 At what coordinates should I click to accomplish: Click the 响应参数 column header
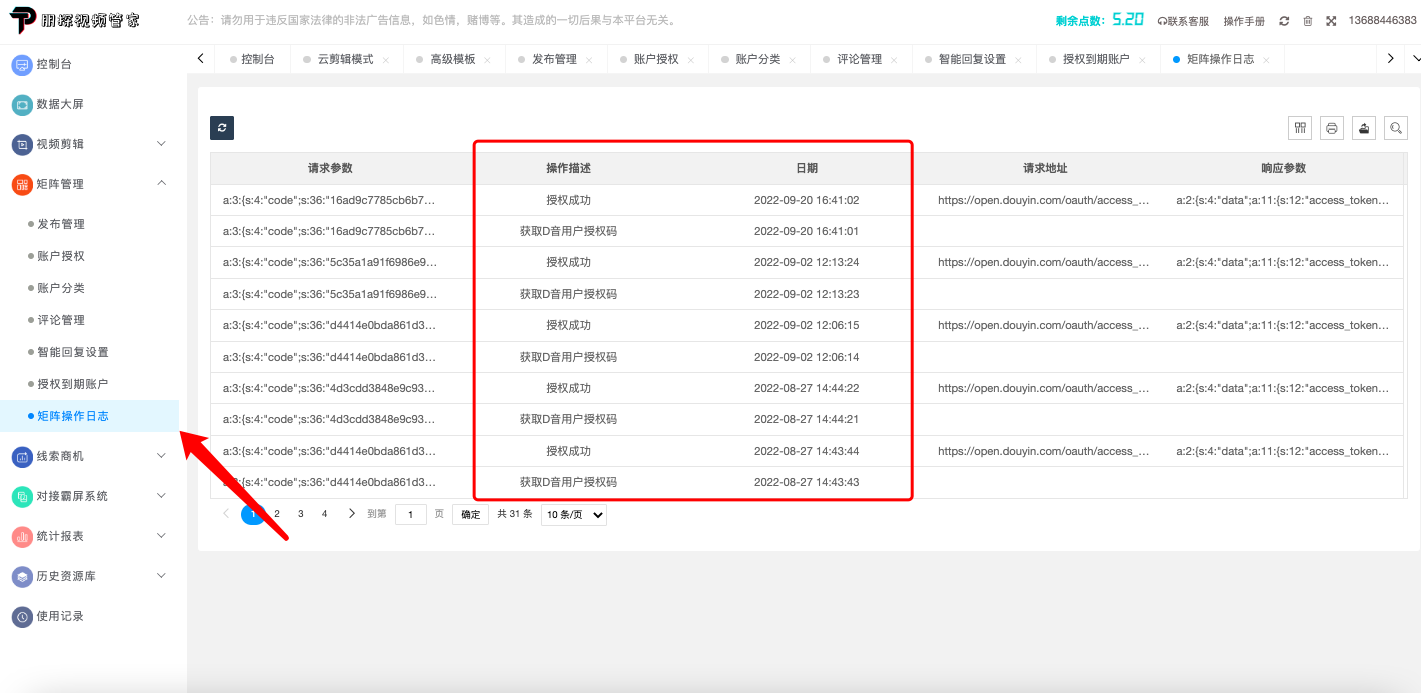click(1283, 168)
